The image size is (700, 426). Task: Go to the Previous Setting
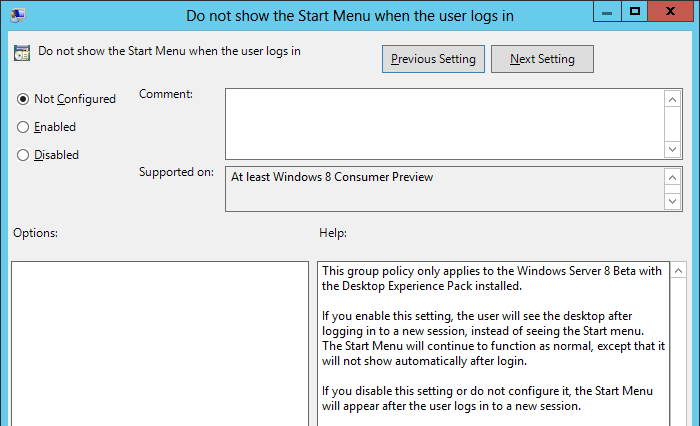(433, 59)
